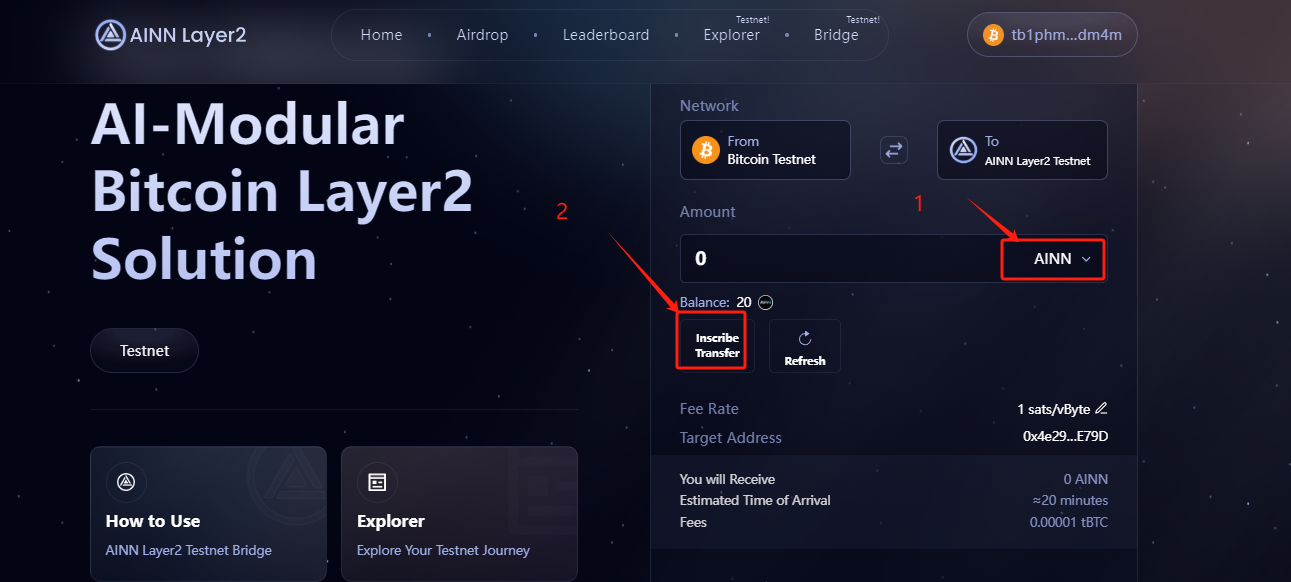This screenshot has width=1291, height=582.
Task: Click the Testnet pill button
Action: click(x=144, y=351)
